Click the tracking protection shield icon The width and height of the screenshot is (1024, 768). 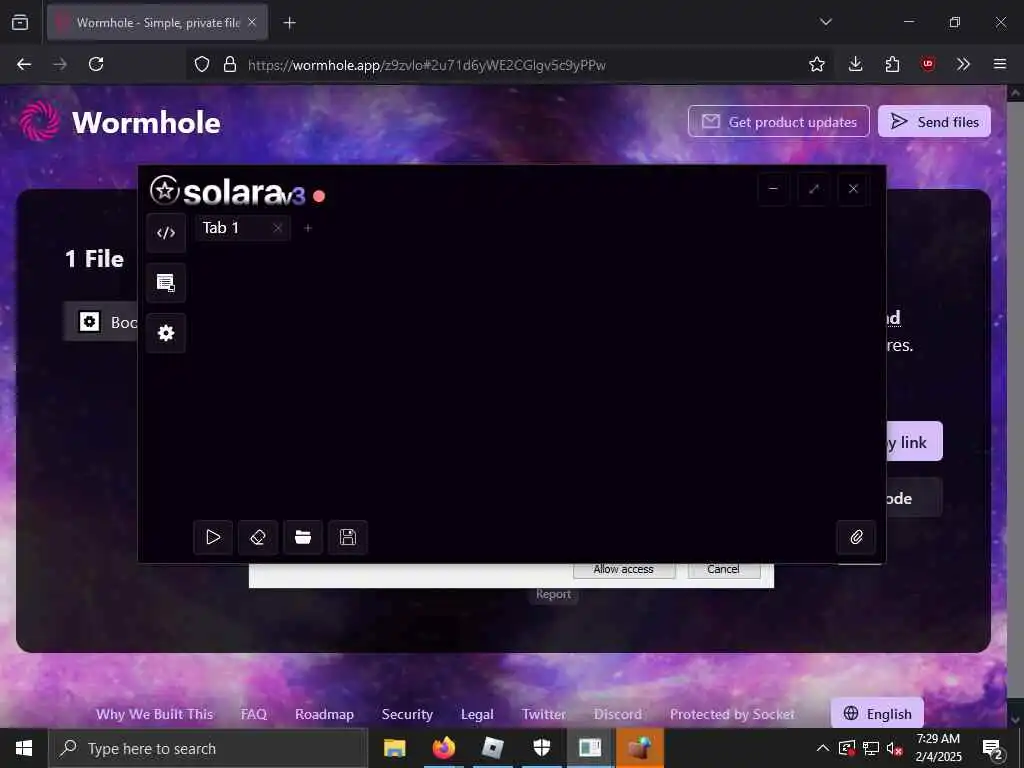202,64
